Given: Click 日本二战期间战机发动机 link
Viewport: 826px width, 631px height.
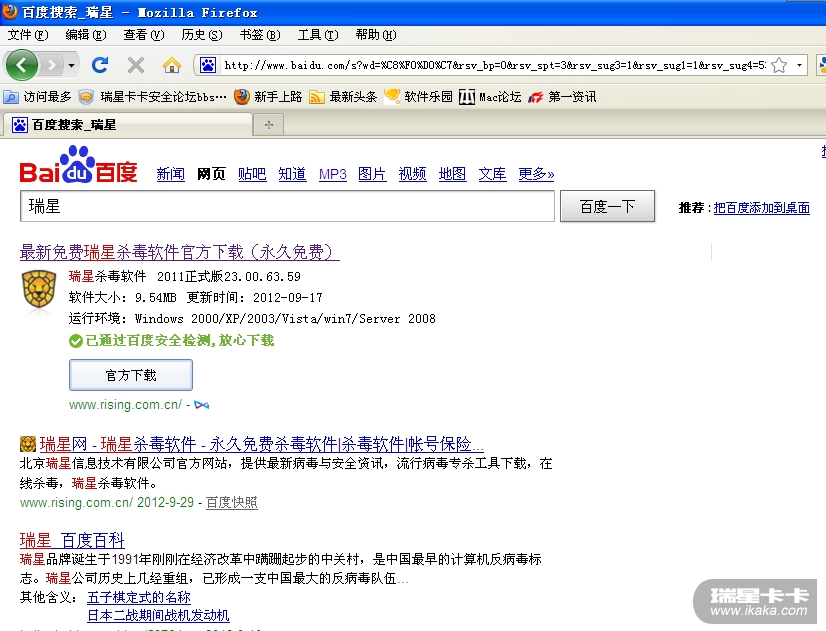Looking at the screenshot, I should (x=158, y=615).
